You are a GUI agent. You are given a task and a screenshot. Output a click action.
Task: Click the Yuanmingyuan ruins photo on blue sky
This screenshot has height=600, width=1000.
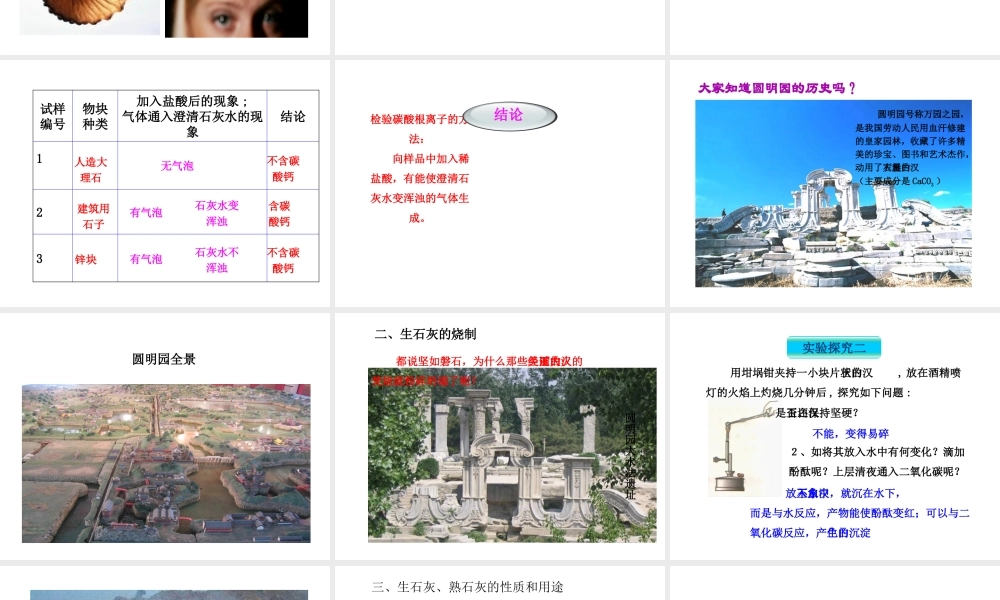[x=833, y=193]
